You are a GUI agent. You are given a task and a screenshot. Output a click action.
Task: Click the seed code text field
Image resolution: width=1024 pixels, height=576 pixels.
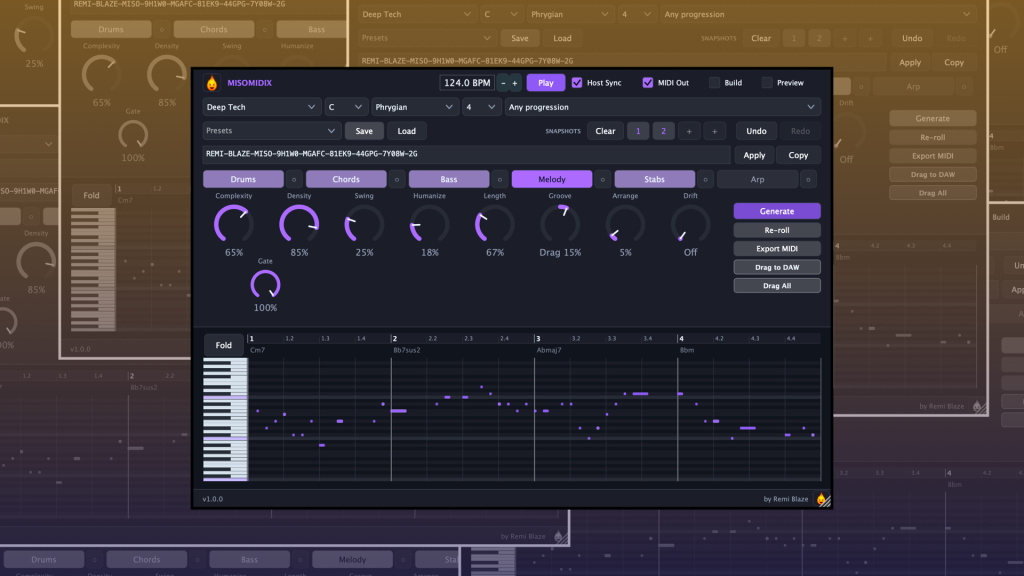point(466,154)
